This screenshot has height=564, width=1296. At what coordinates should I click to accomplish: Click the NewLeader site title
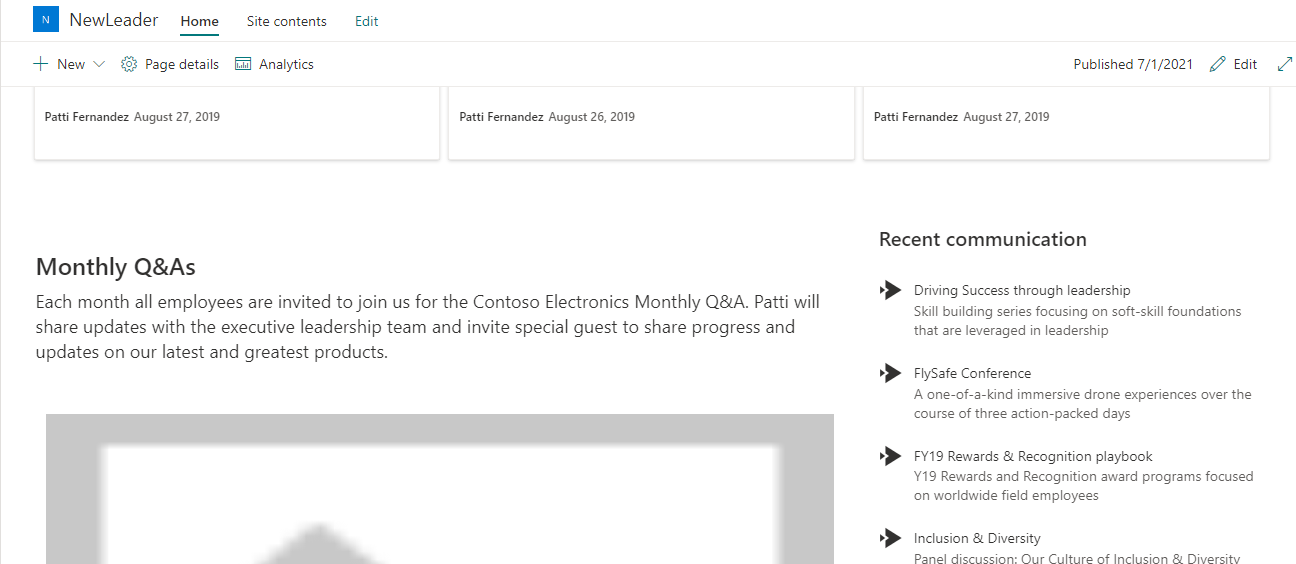point(114,20)
